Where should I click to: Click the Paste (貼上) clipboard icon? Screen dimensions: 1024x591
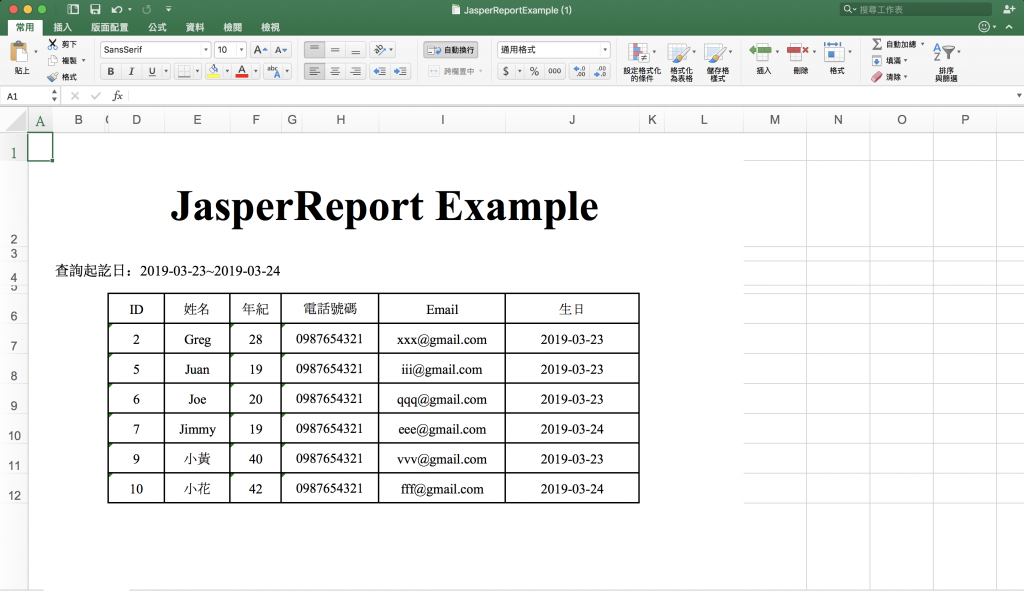20,52
